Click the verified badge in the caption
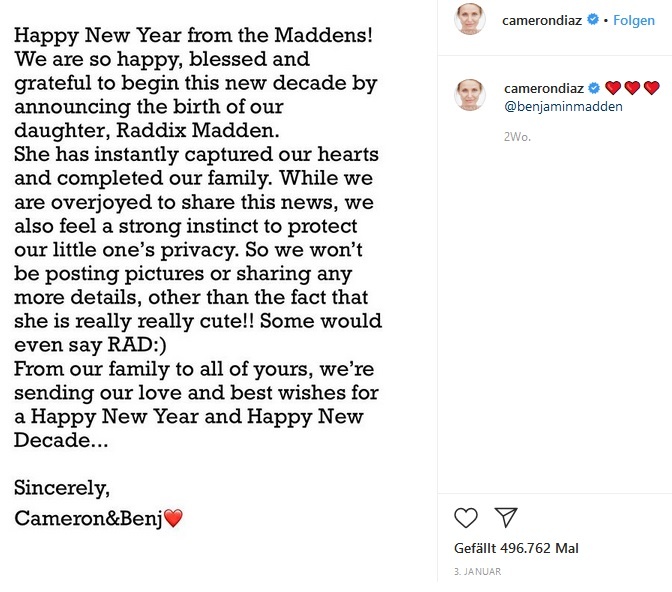This screenshot has height=592, width=672. [x=594, y=88]
